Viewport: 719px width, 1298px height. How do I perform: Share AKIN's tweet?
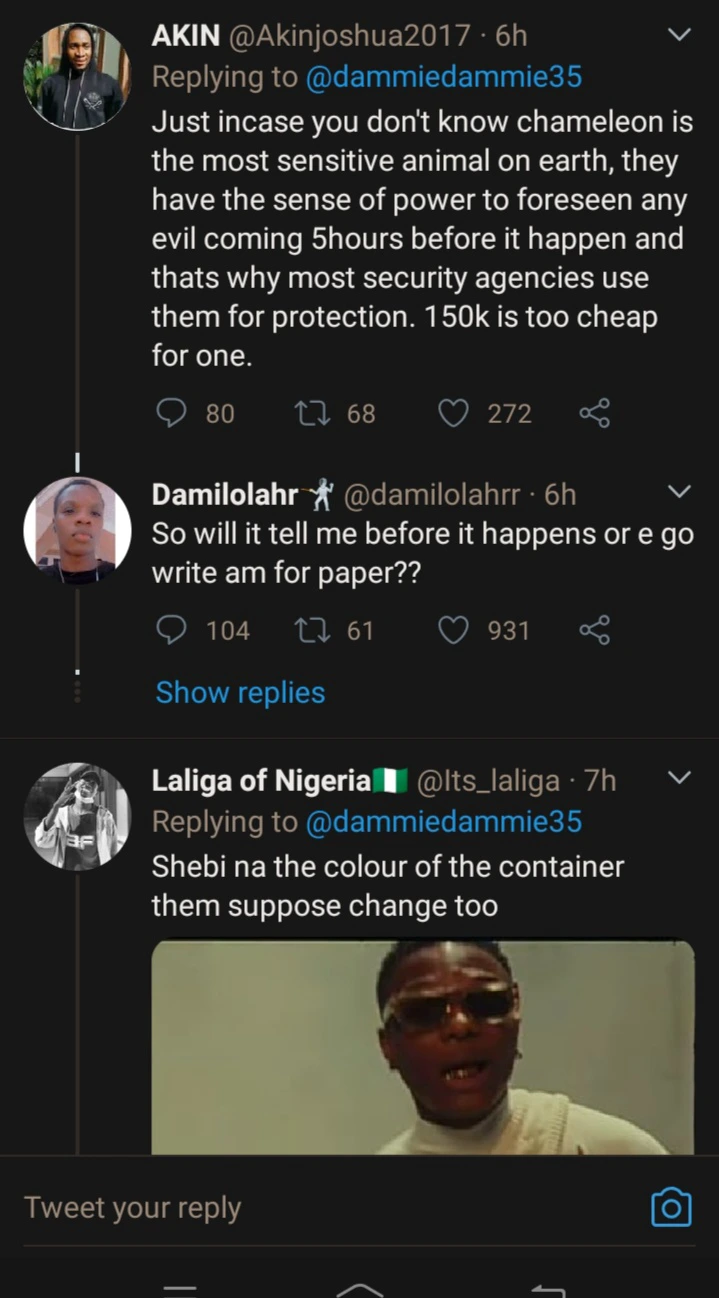594,413
